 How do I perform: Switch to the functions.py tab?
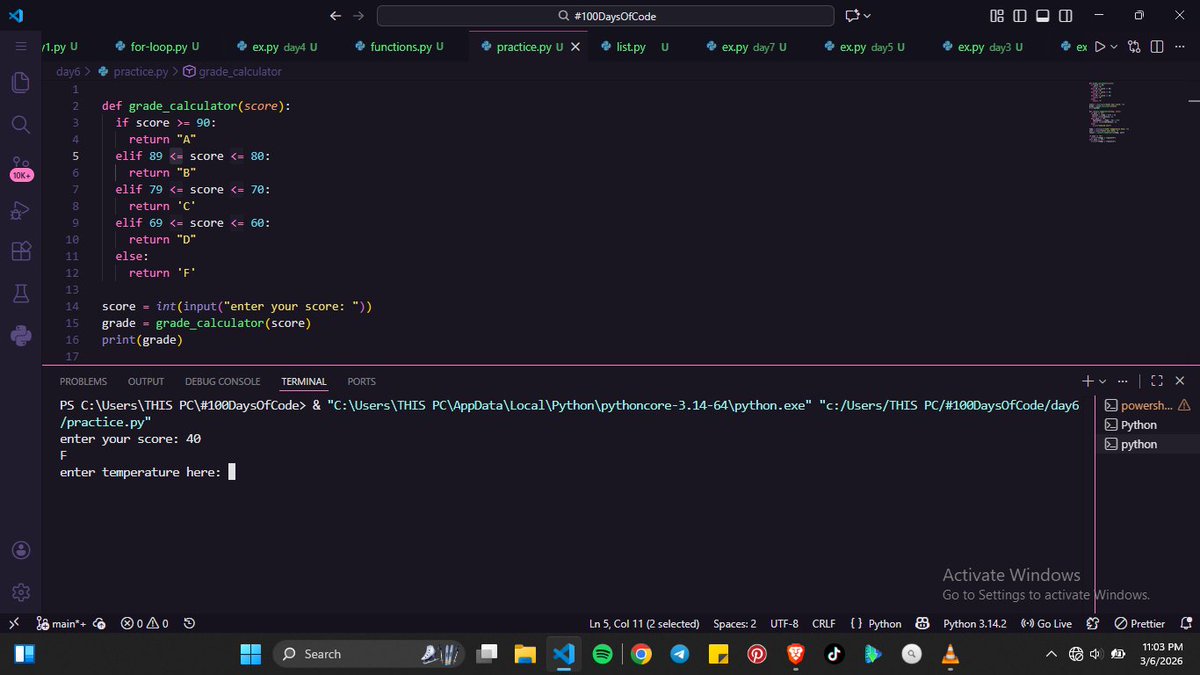[399, 47]
